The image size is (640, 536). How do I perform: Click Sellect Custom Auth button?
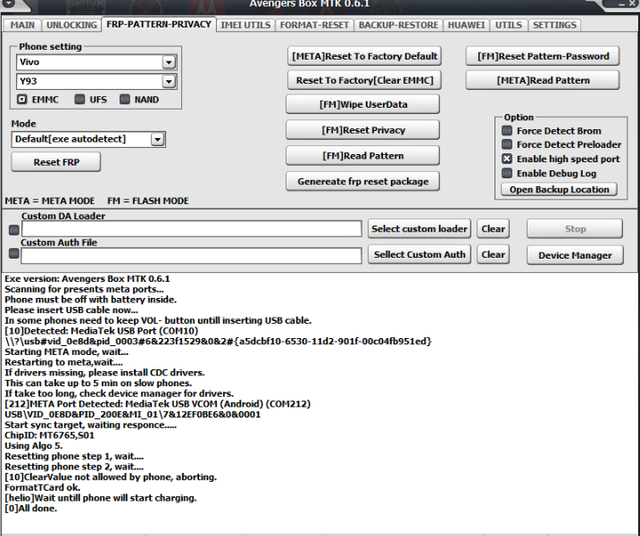[x=419, y=254]
